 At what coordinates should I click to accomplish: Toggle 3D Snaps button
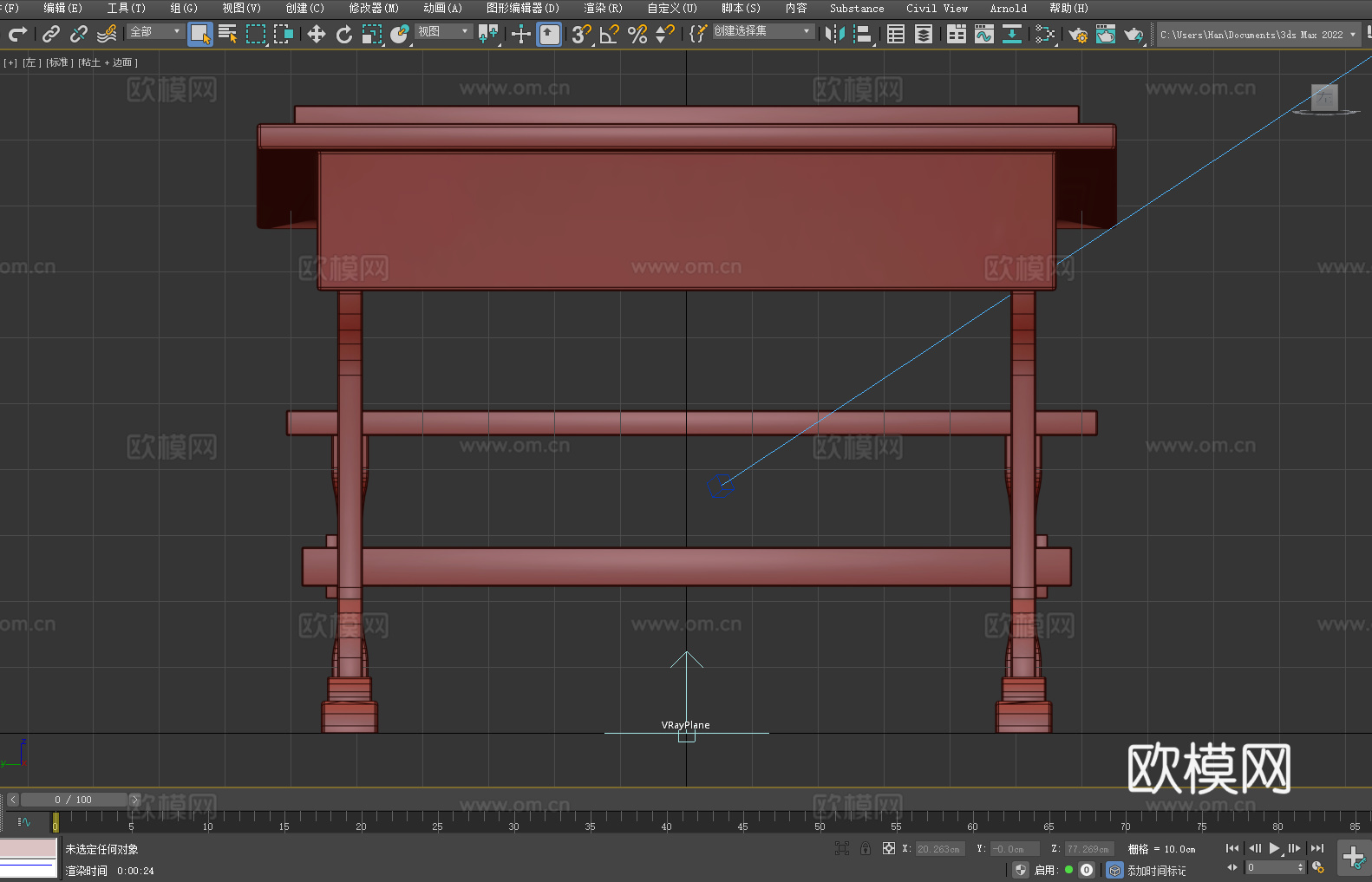point(581,34)
